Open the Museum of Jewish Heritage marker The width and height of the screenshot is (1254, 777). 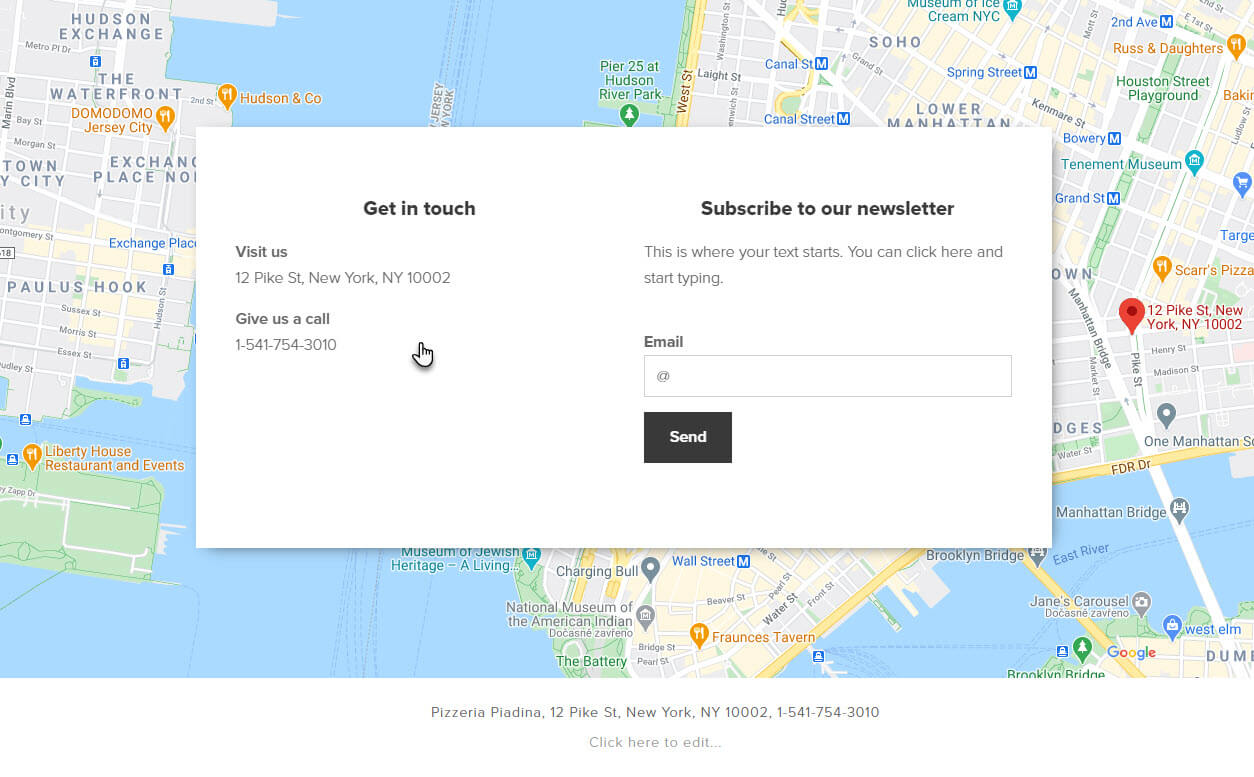coord(531,555)
